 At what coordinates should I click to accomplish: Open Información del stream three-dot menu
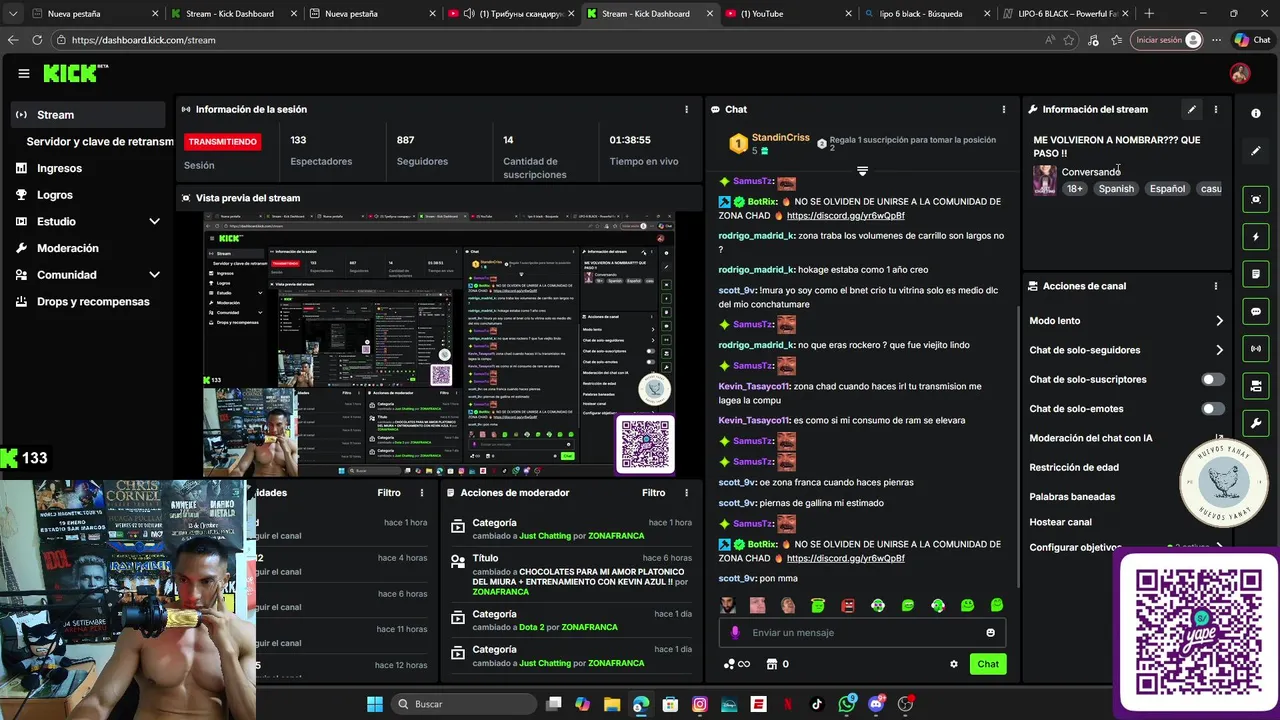[1216, 109]
